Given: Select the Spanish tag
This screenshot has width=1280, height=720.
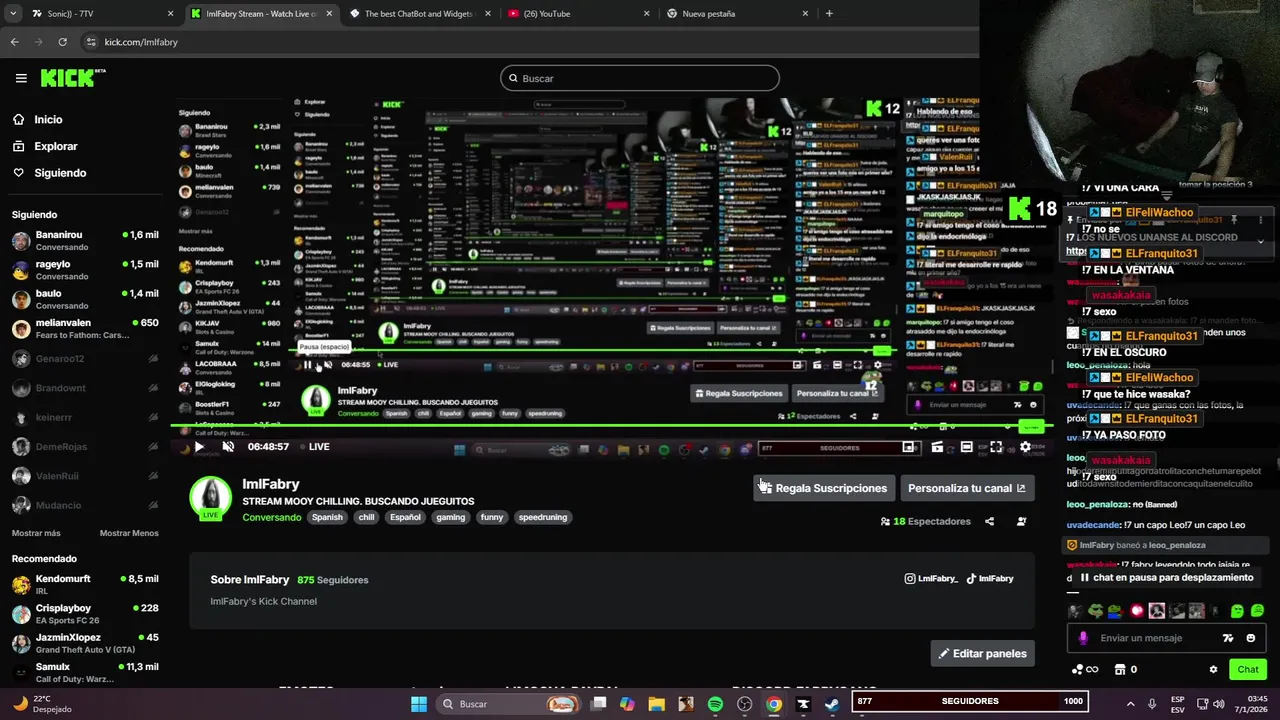Looking at the screenshot, I should (327, 517).
